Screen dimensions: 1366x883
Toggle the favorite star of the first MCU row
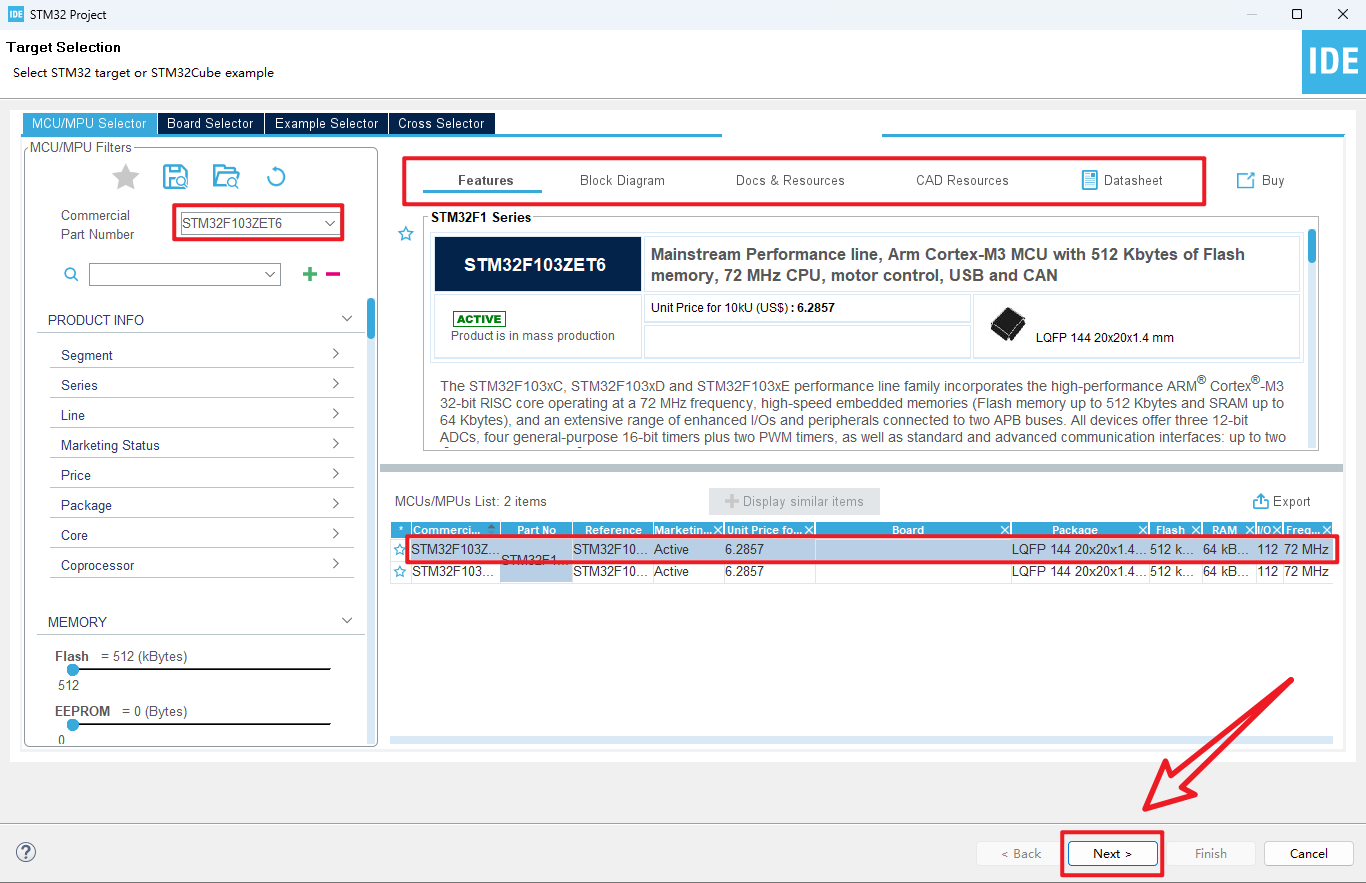point(400,549)
